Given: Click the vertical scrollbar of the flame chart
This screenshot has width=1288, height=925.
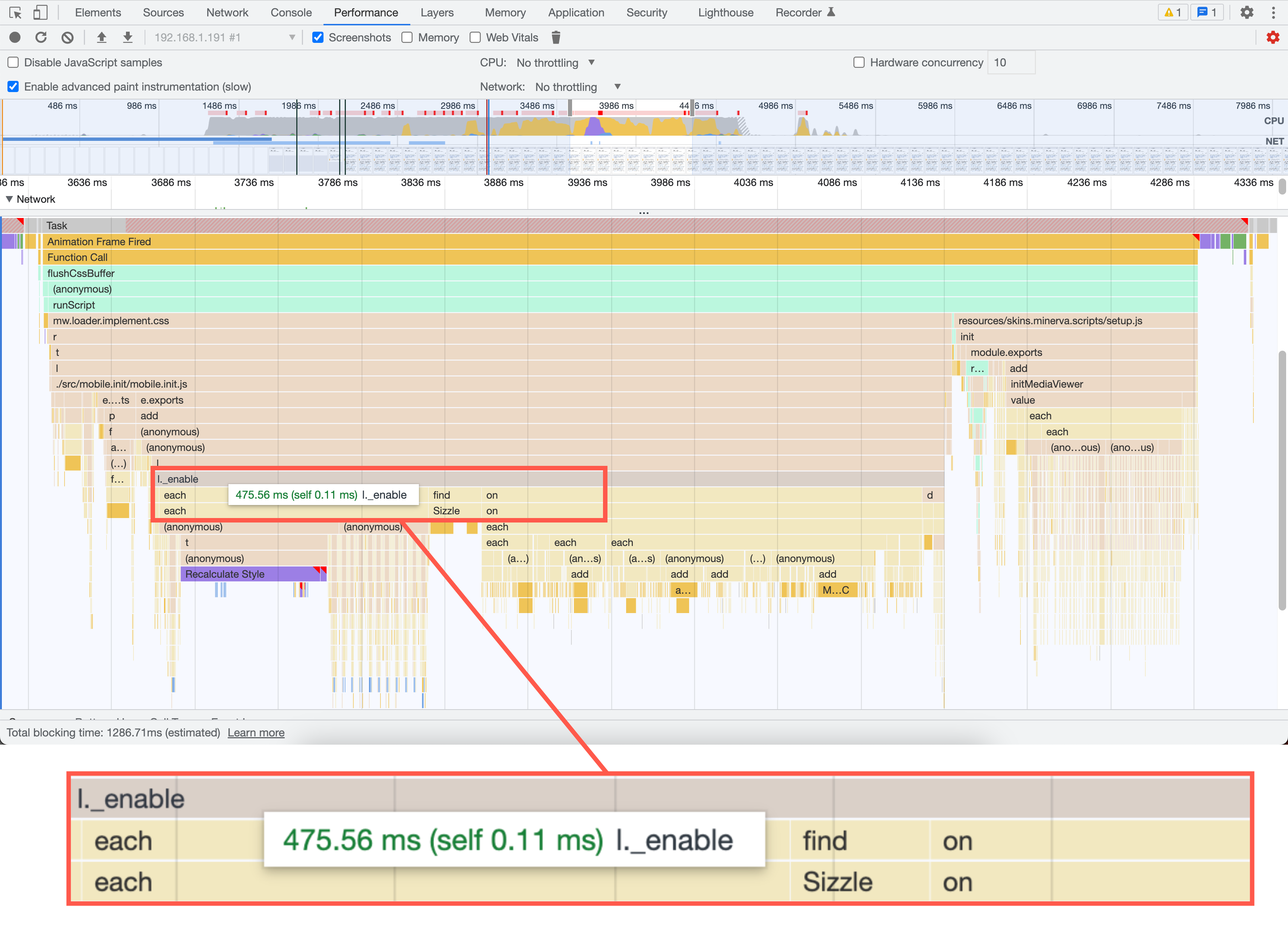Looking at the screenshot, I should click(1282, 480).
